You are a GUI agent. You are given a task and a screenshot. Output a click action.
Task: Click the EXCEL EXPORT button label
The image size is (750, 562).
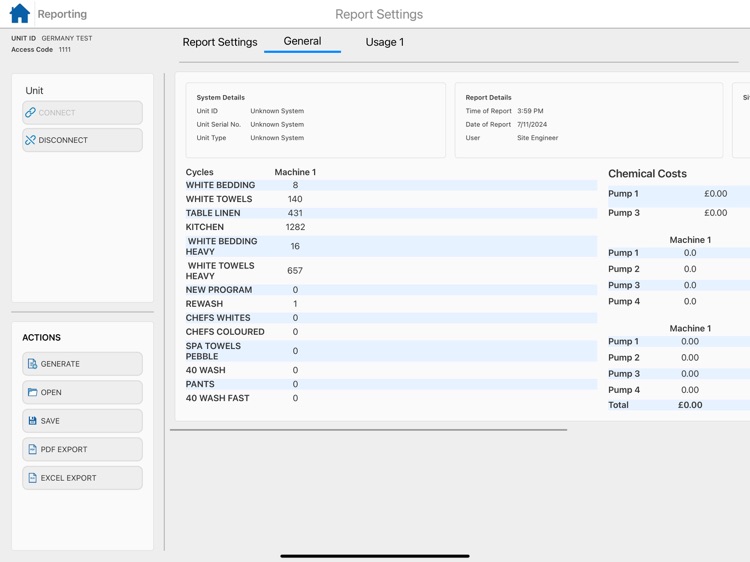tap(68, 478)
